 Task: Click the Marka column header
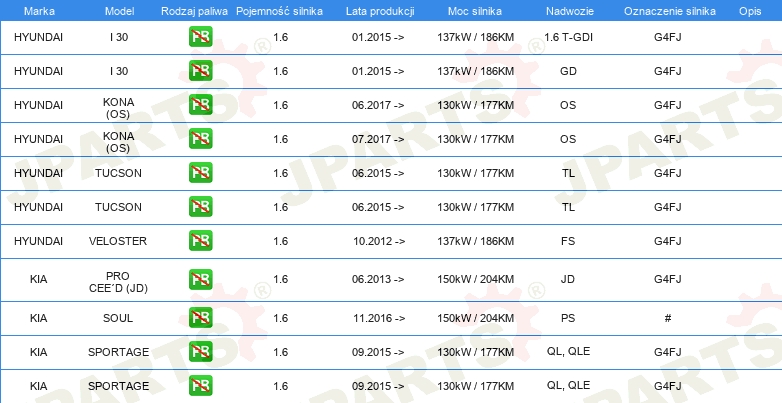click(39, 11)
